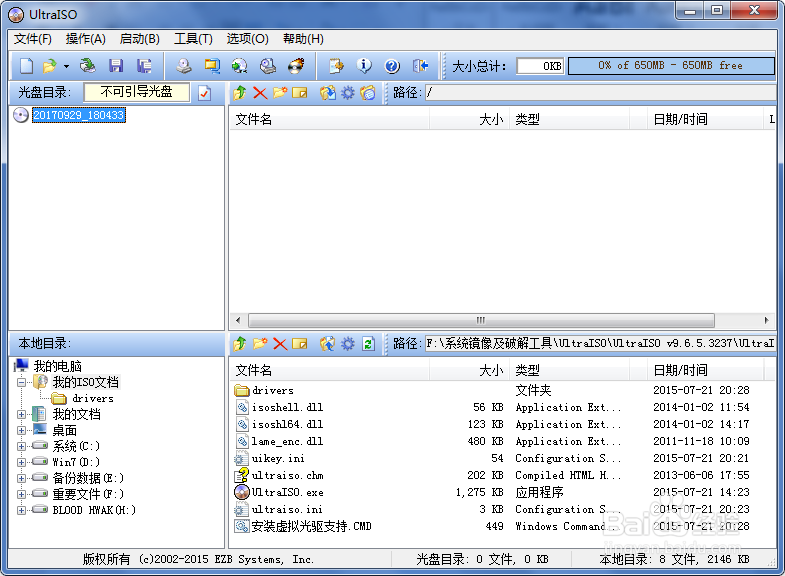The image size is (785, 576).
Task: Click the Burn CD/DVD image flame icon
Action: pyautogui.click(x=296, y=66)
